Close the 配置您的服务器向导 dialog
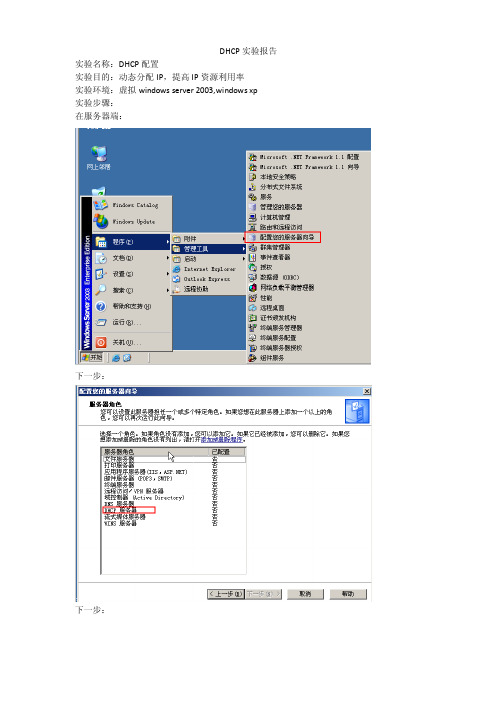Image resolution: width=496 pixels, height=702 pixels. (x=367, y=391)
